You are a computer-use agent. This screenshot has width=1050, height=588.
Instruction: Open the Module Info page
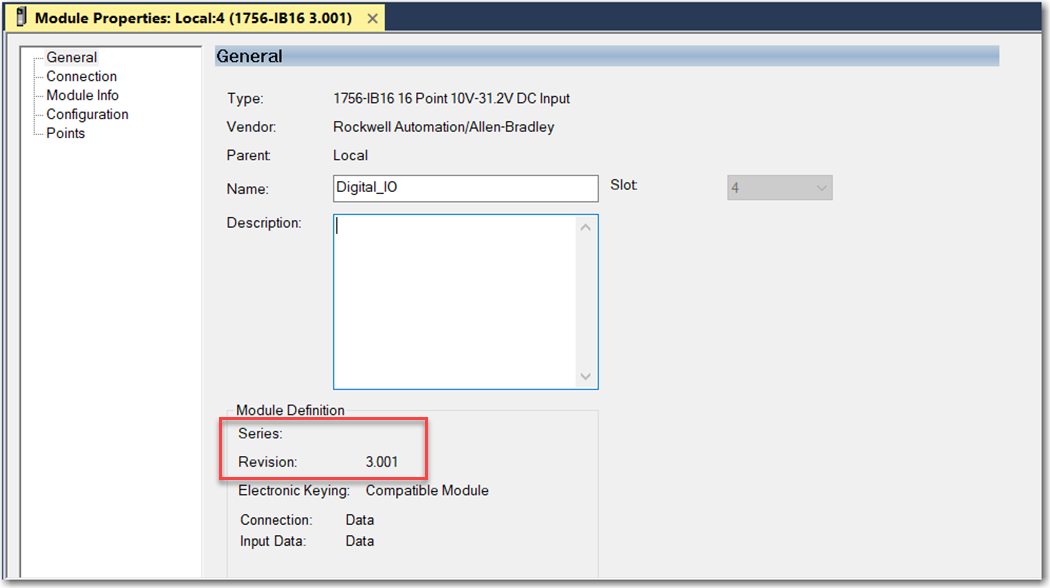(82, 95)
